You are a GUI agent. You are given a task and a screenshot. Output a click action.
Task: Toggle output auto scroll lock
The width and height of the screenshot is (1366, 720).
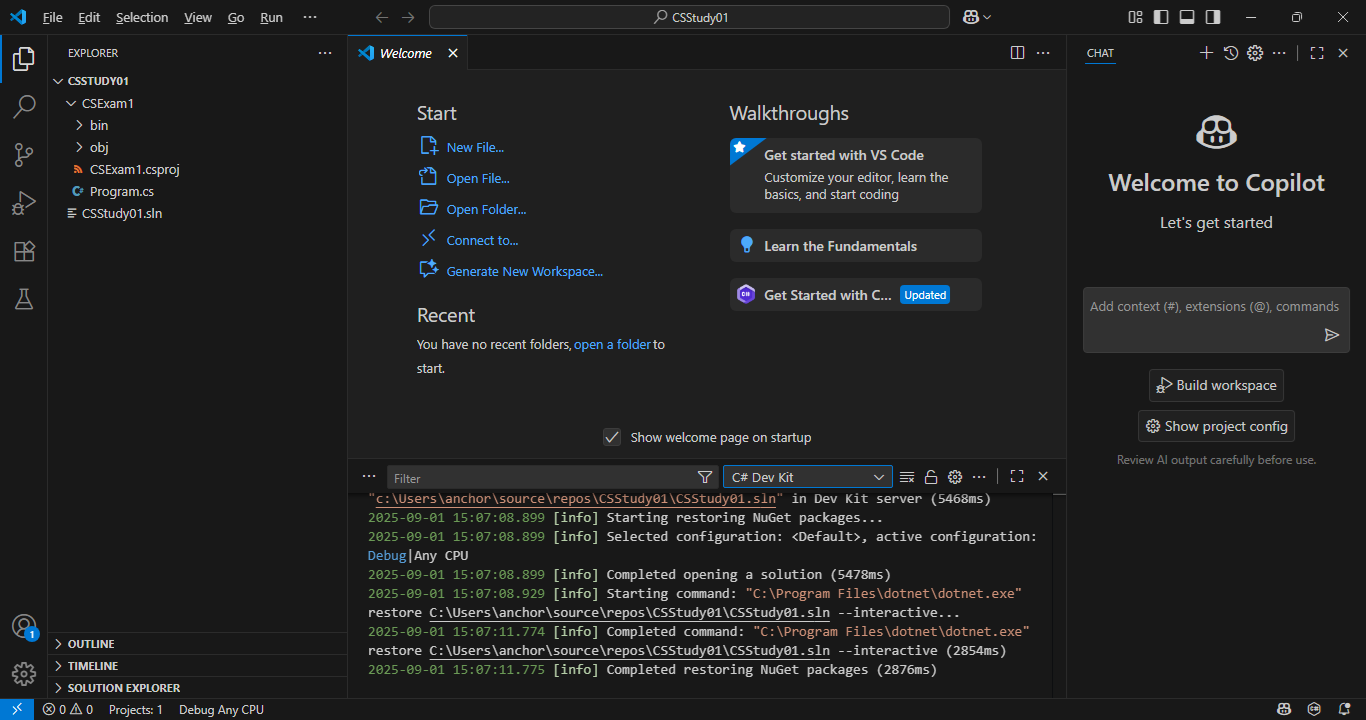click(x=931, y=477)
